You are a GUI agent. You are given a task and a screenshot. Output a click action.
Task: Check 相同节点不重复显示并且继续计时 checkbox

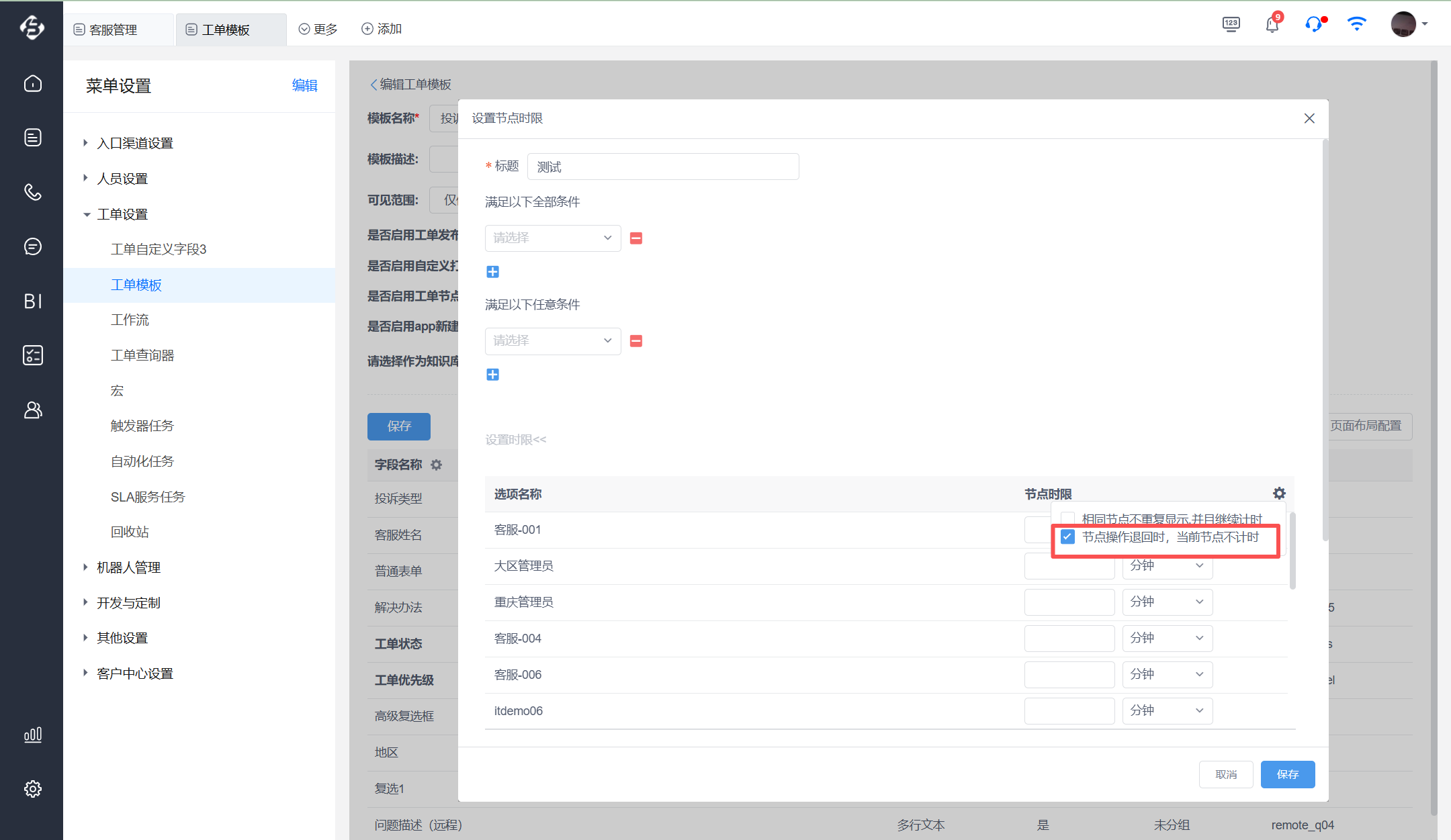pyautogui.click(x=1067, y=518)
